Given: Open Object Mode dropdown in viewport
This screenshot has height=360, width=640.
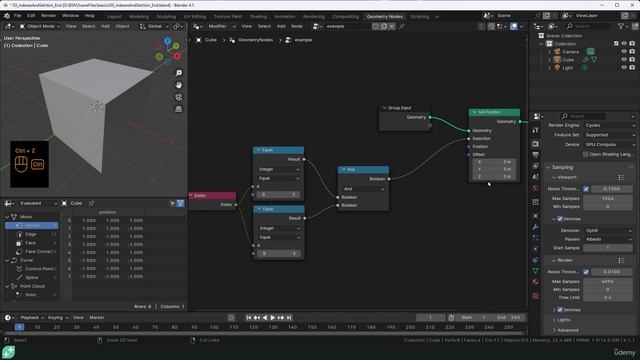Looking at the screenshot, I should tap(40, 26).
